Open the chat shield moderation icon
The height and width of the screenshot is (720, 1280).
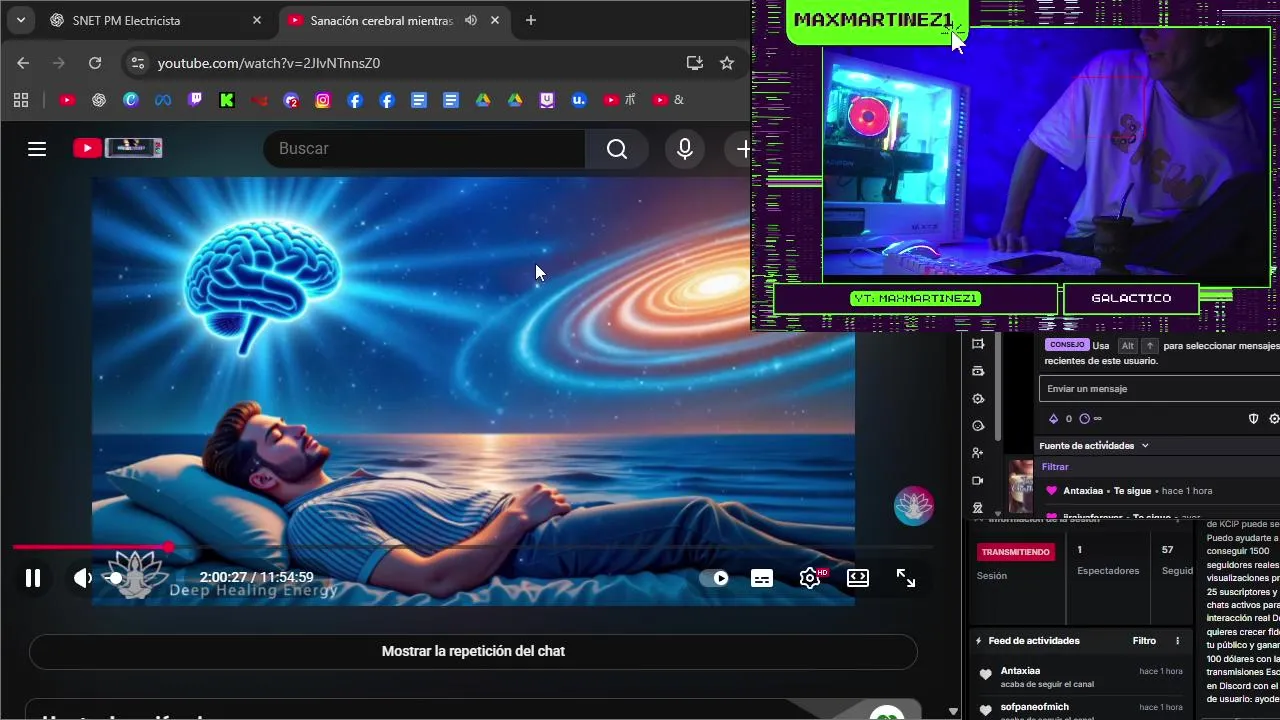pyautogui.click(x=1254, y=419)
